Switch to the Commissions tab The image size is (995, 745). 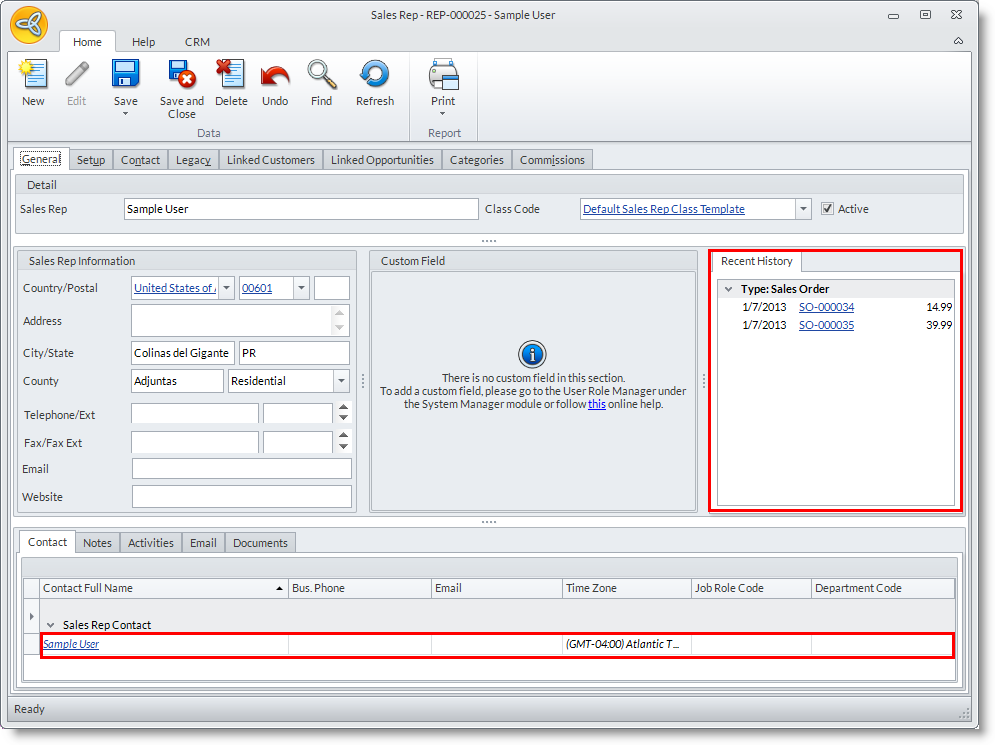point(552,160)
